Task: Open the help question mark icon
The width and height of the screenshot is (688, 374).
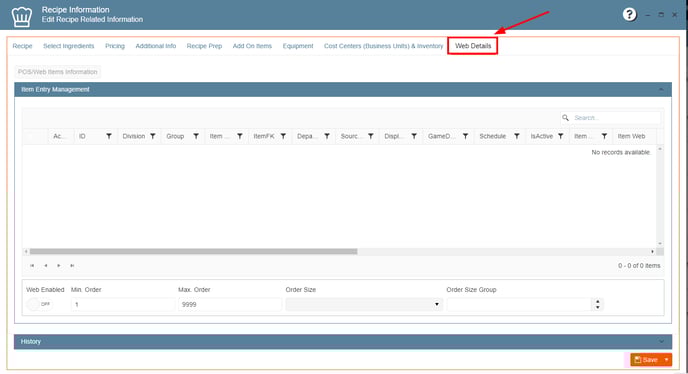Action: [x=629, y=14]
